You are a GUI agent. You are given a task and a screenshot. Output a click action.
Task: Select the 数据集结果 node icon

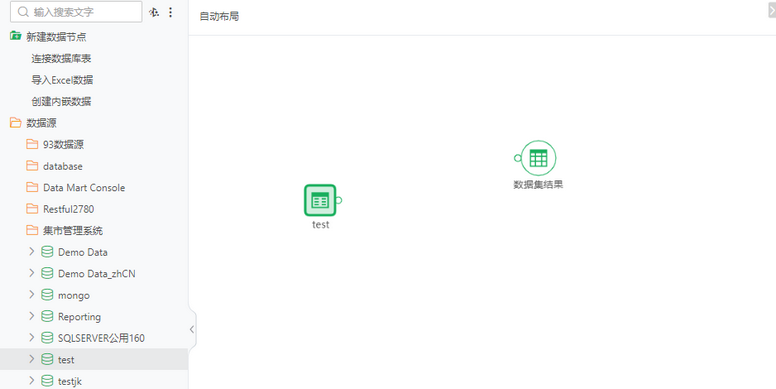click(538, 158)
